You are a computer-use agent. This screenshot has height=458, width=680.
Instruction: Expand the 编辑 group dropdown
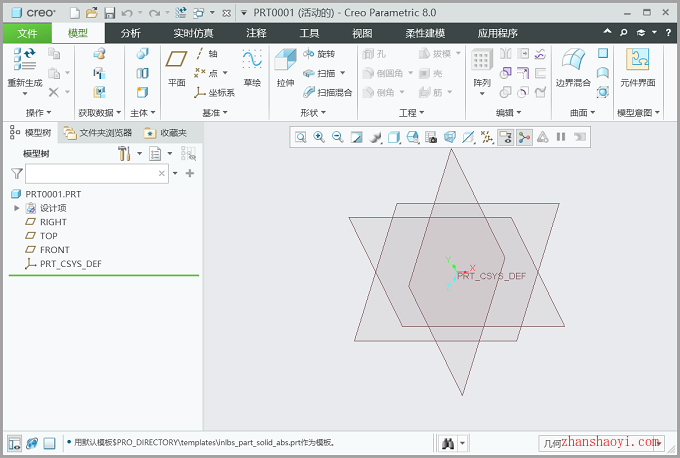[509, 113]
